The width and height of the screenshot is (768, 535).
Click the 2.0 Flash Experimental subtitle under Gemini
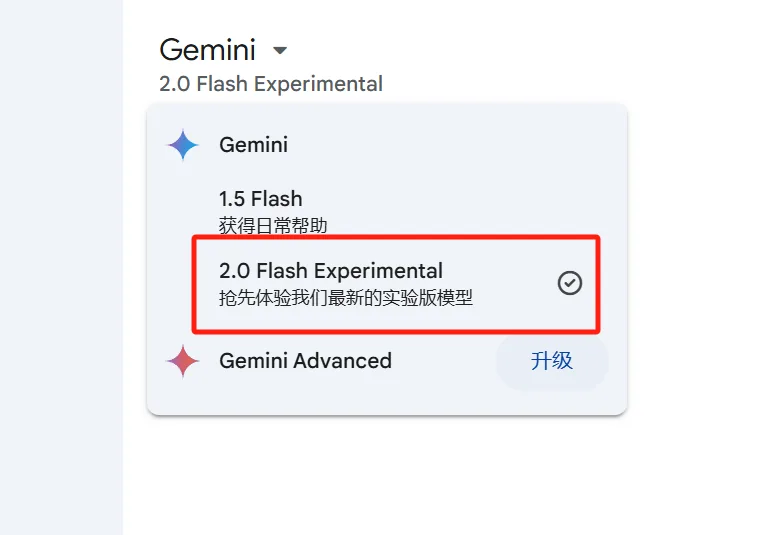tap(271, 84)
